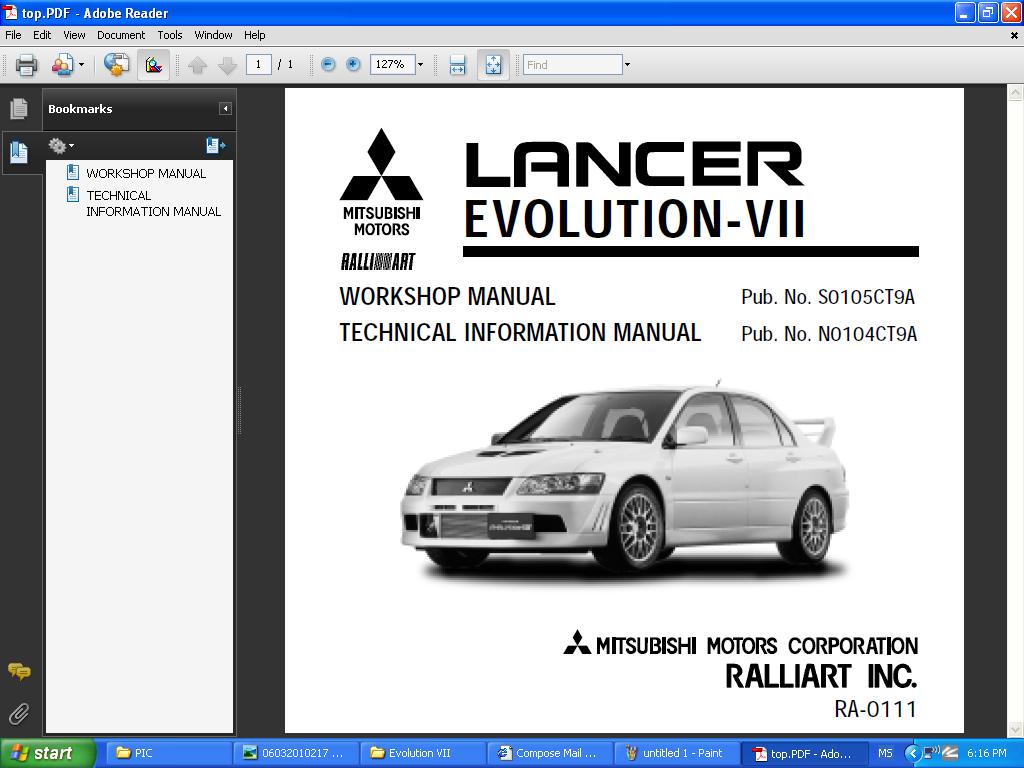The height and width of the screenshot is (768, 1024).
Task: Expand the Find options dropdown arrow
Action: [627, 65]
